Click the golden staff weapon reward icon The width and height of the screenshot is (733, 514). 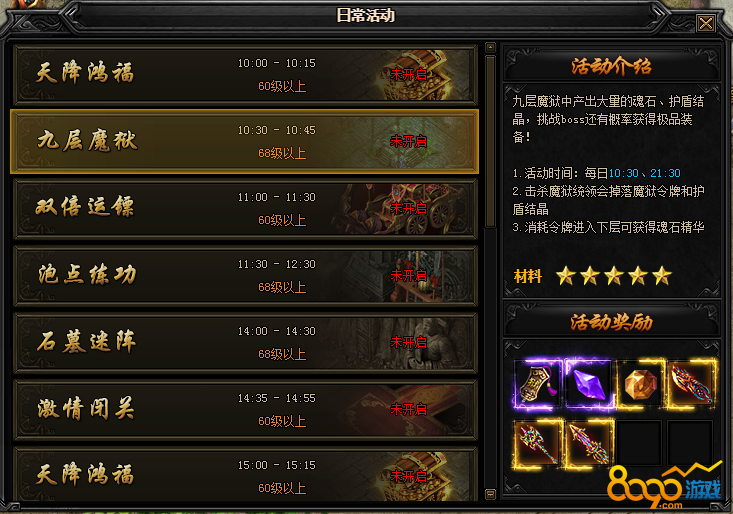538,443
